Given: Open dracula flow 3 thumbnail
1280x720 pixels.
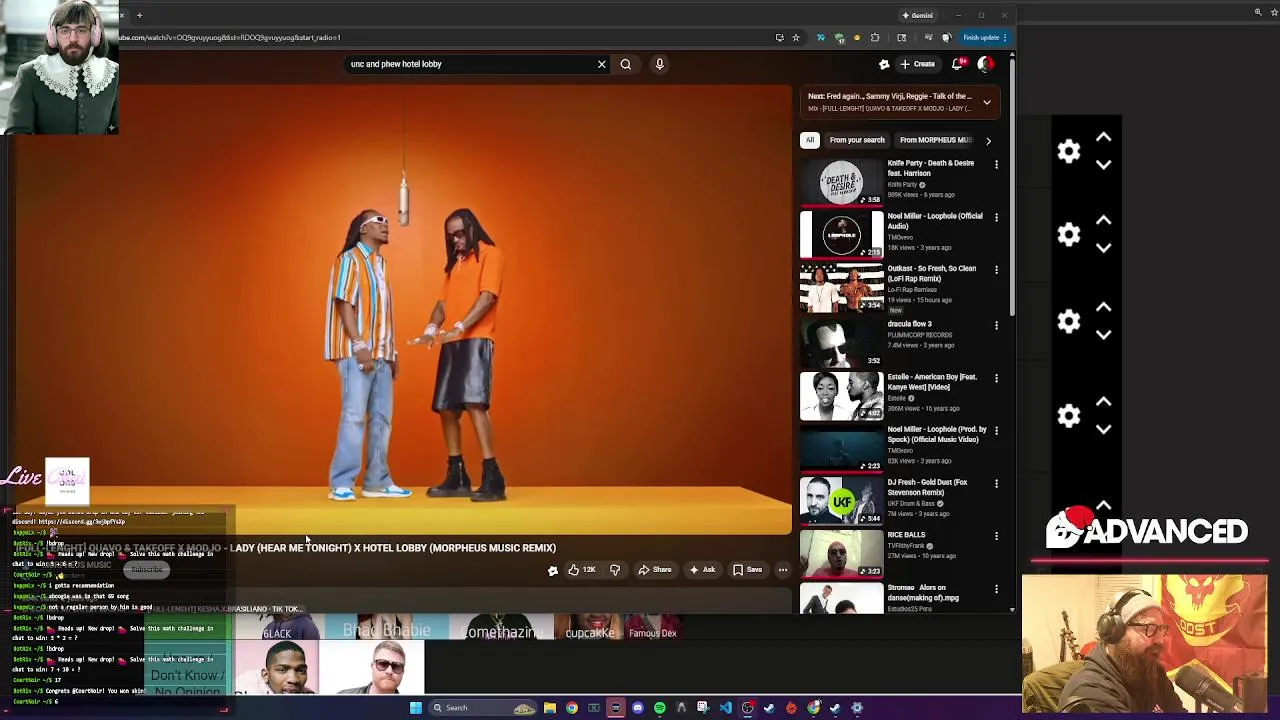Looking at the screenshot, I should point(841,343).
